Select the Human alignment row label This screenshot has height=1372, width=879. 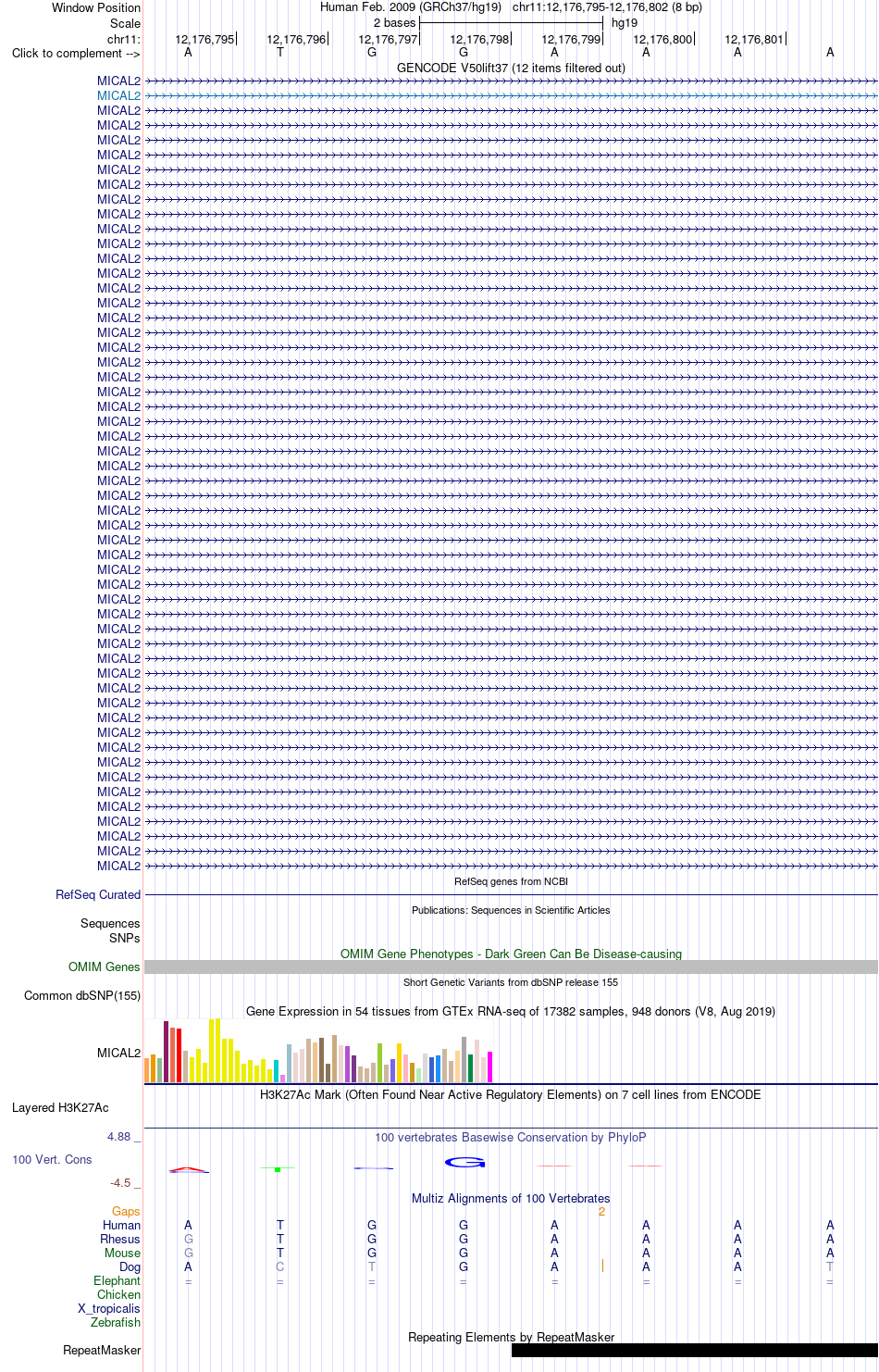click(x=122, y=1225)
